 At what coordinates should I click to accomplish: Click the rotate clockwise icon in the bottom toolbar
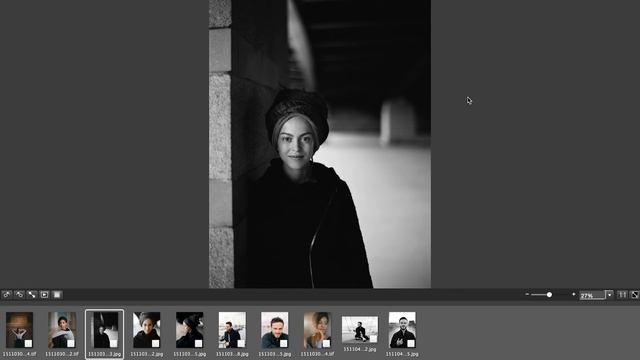[x=19, y=294]
